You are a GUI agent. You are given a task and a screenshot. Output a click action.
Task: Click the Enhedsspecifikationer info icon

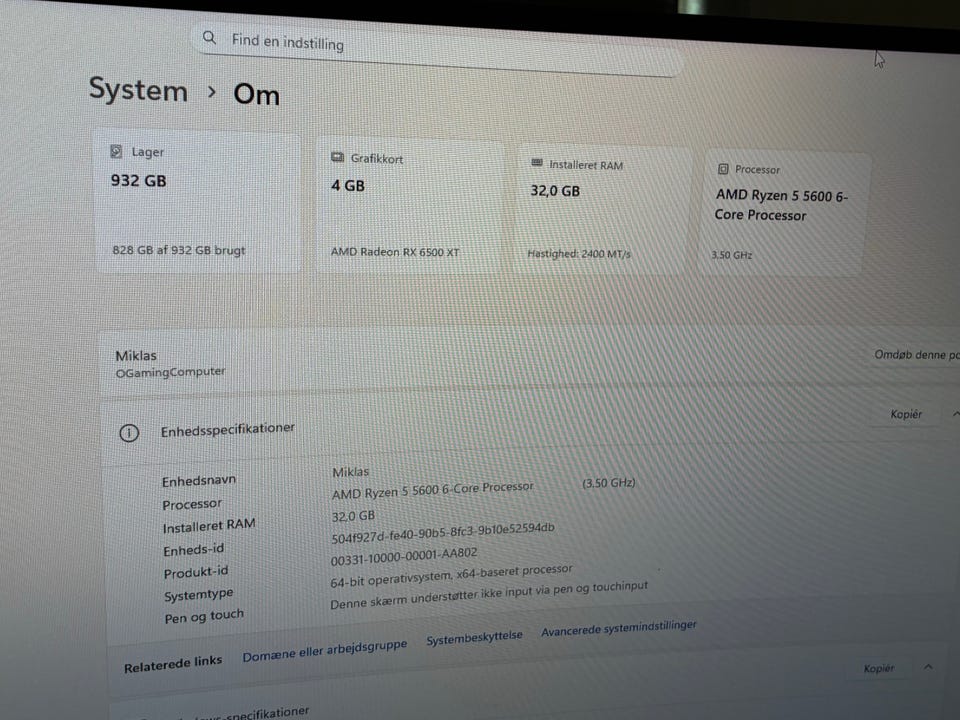click(129, 433)
